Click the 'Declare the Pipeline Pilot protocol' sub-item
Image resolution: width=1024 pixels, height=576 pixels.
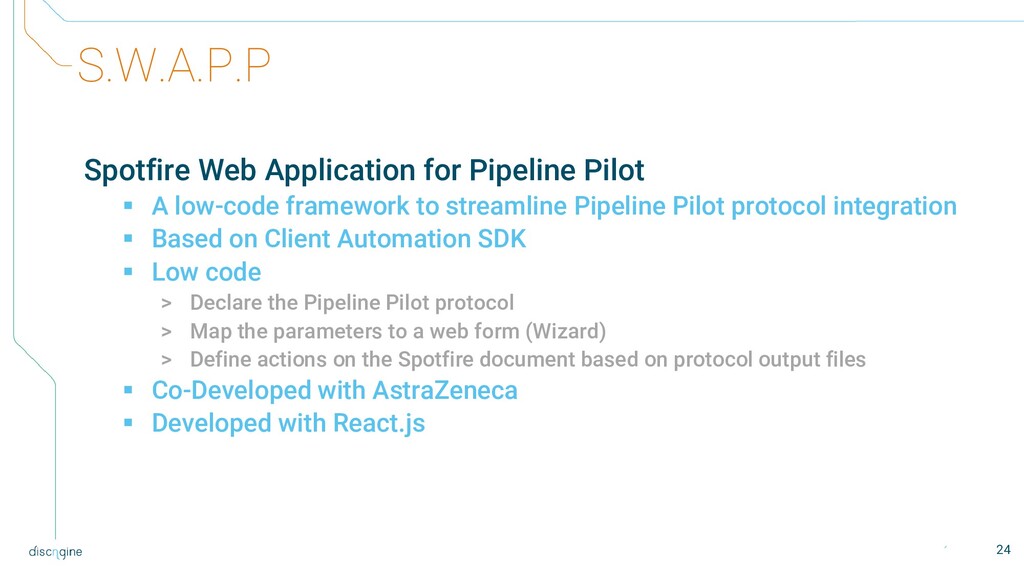click(x=351, y=302)
